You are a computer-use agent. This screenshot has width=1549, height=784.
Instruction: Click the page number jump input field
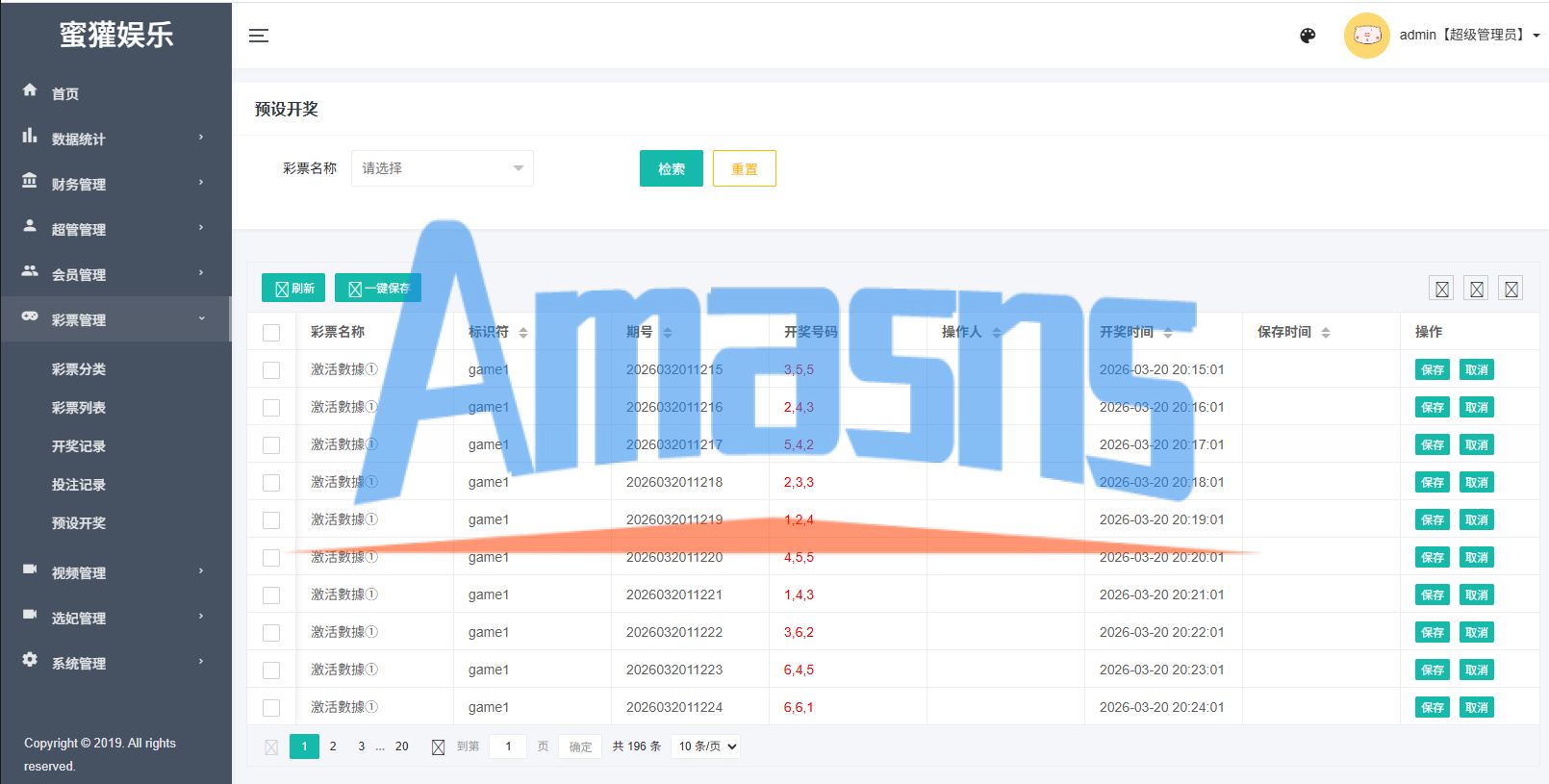[508, 746]
